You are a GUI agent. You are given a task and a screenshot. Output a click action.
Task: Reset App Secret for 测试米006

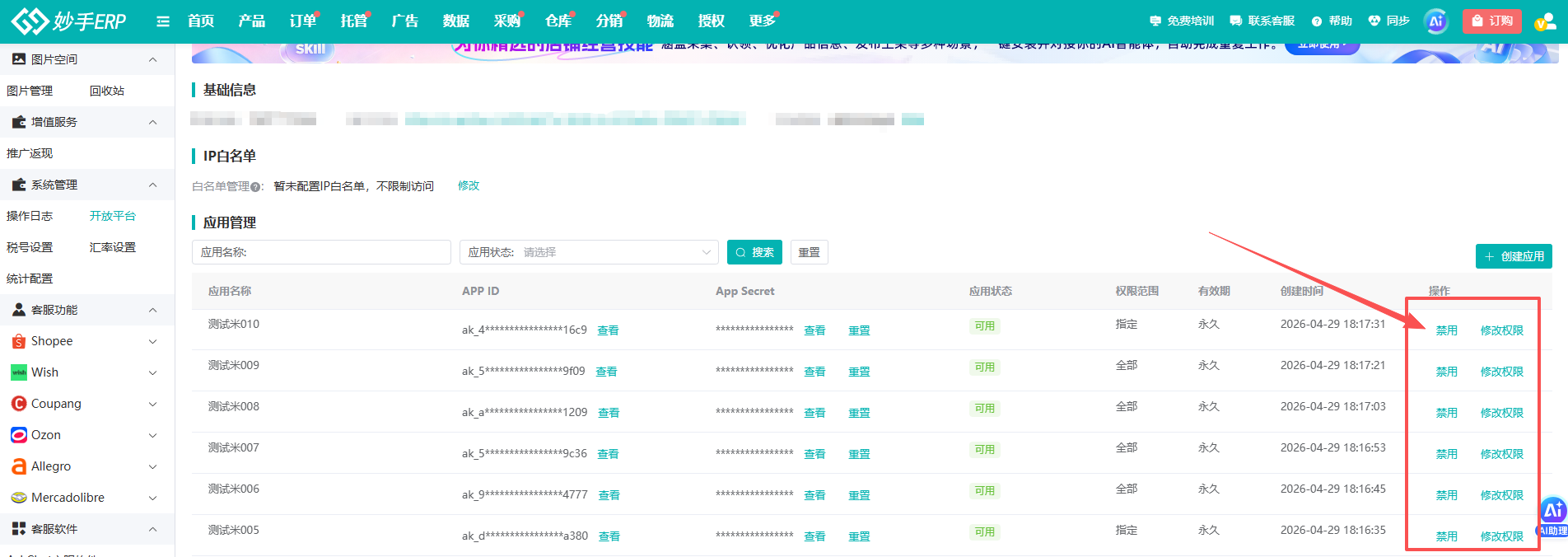tap(859, 495)
